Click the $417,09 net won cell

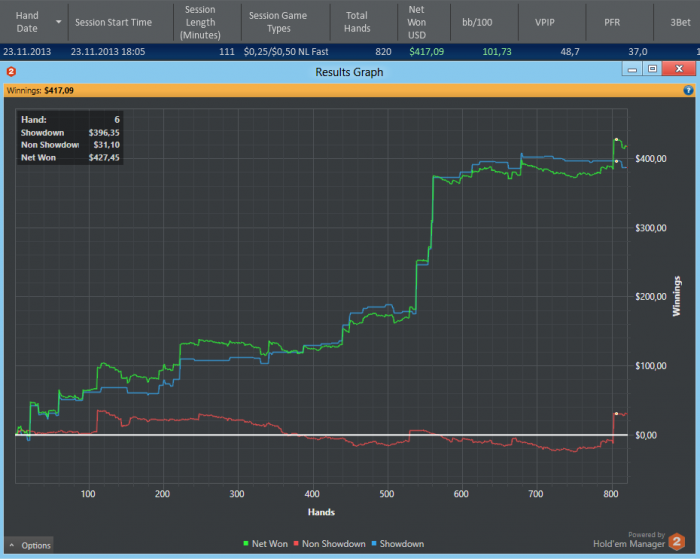coord(426,52)
